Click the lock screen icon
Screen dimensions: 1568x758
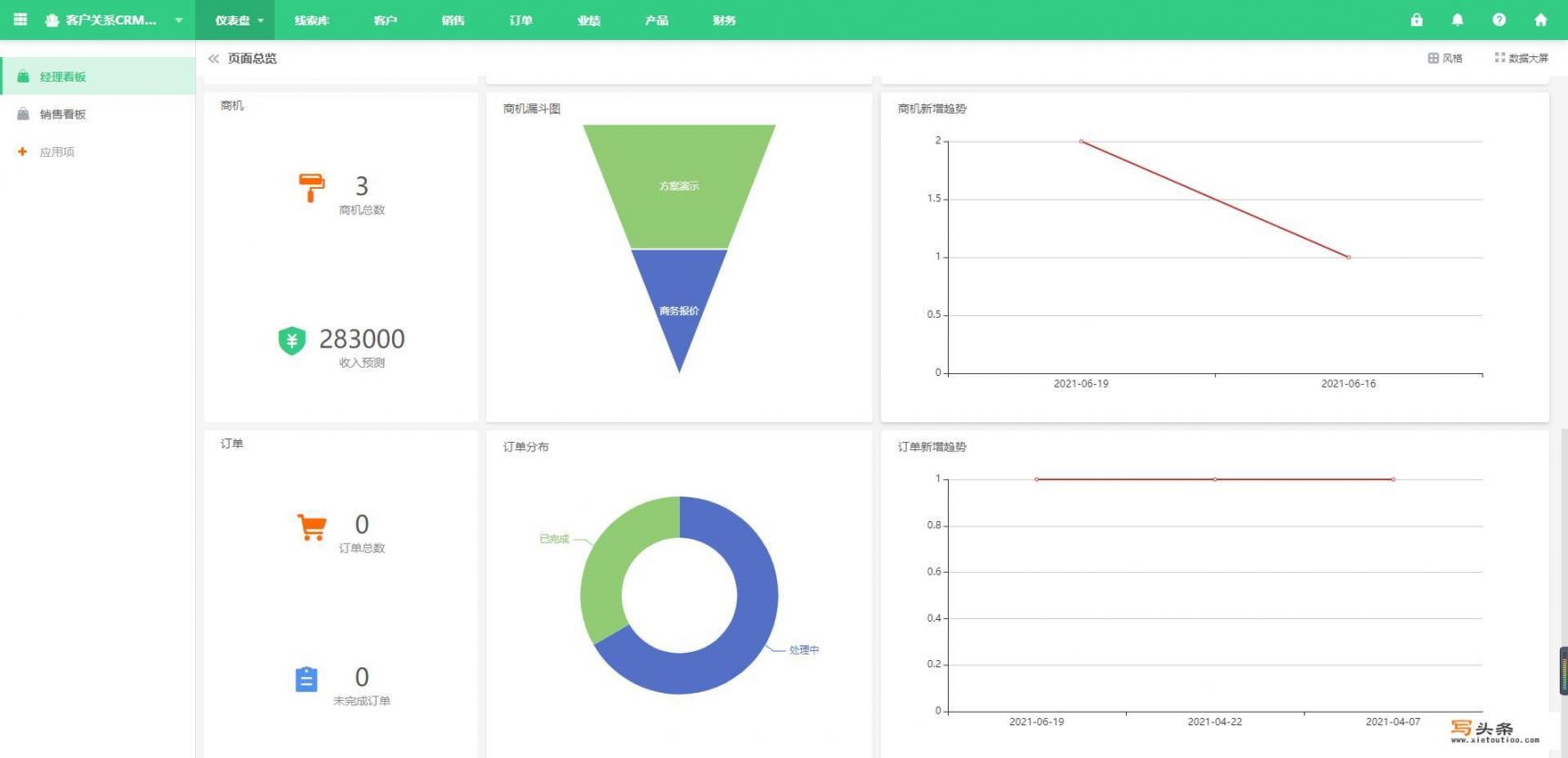pos(1416,19)
